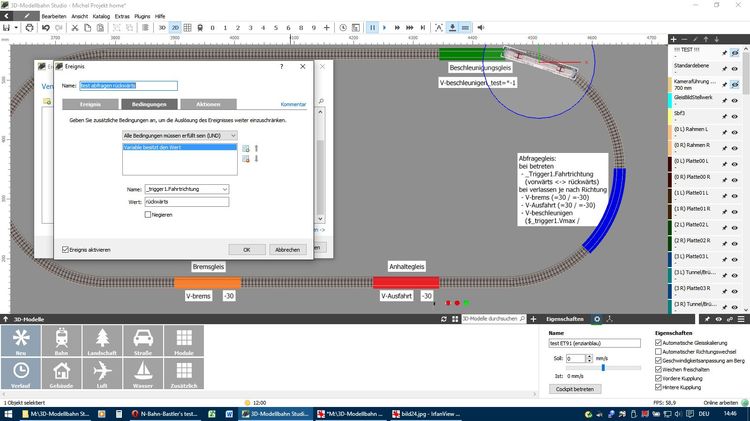Open the Bearbeiten menu
This screenshot has width=750, height=421.
click(x=54, y=16)
